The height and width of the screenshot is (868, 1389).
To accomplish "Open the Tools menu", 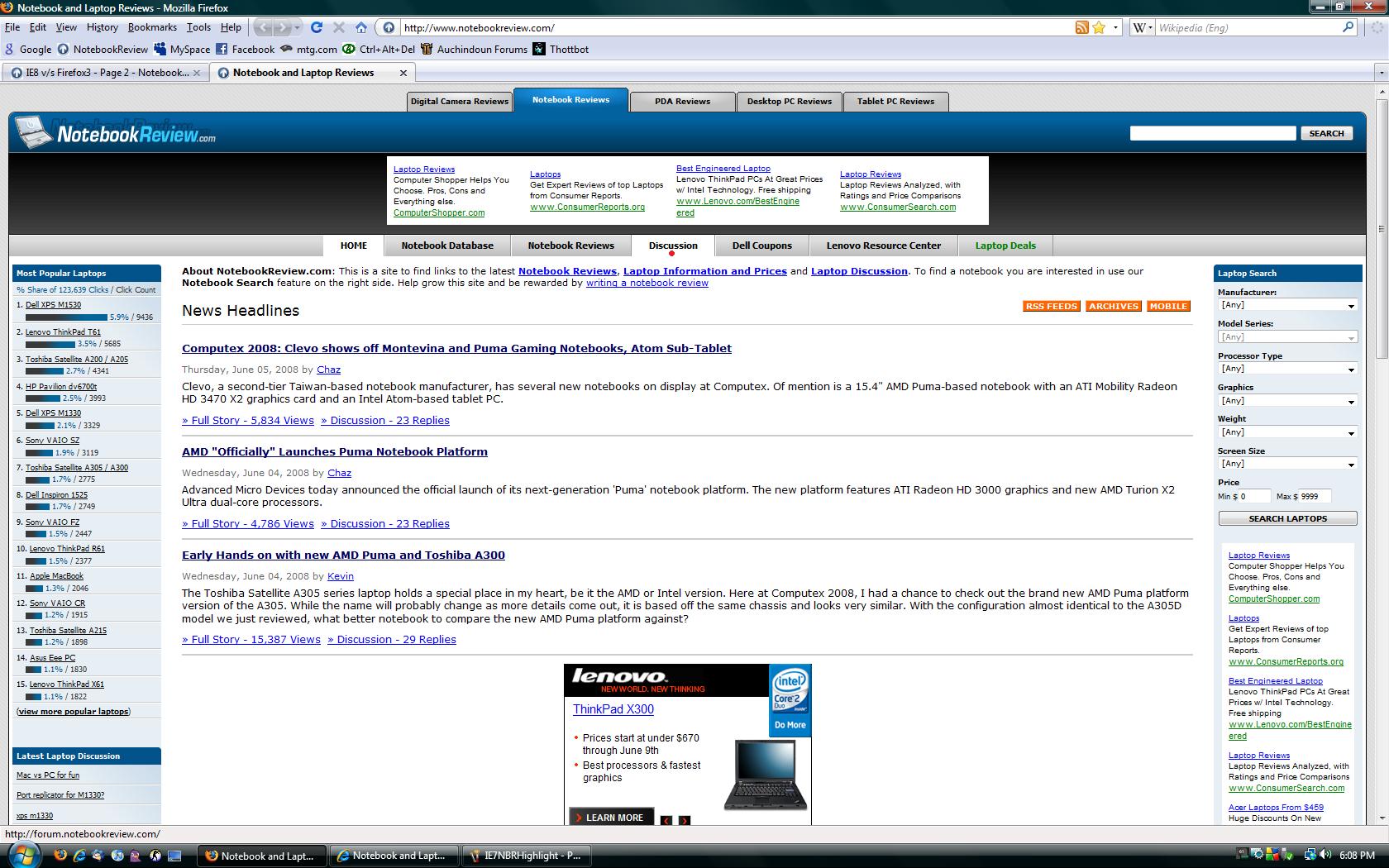I will coord(198,27).
